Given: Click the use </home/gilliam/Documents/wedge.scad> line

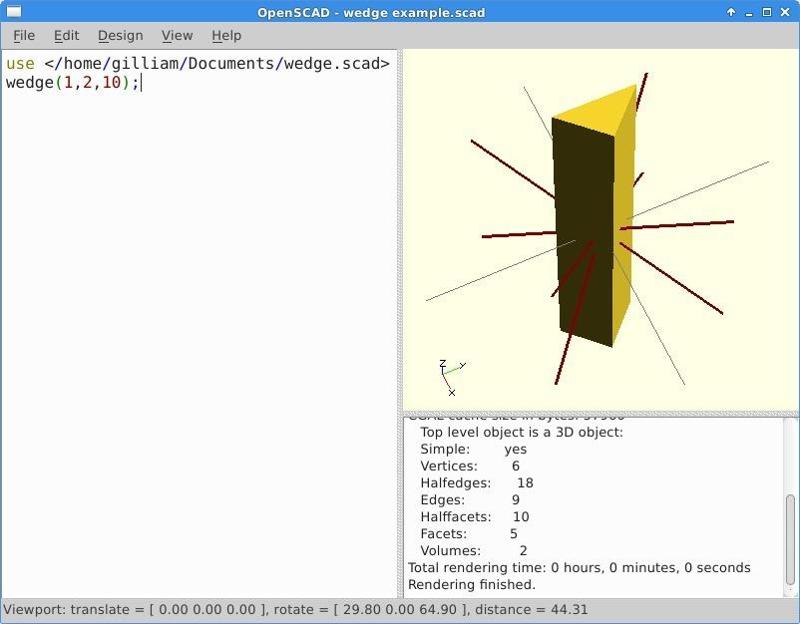Looking at the screenshot, I should [198, 63].
